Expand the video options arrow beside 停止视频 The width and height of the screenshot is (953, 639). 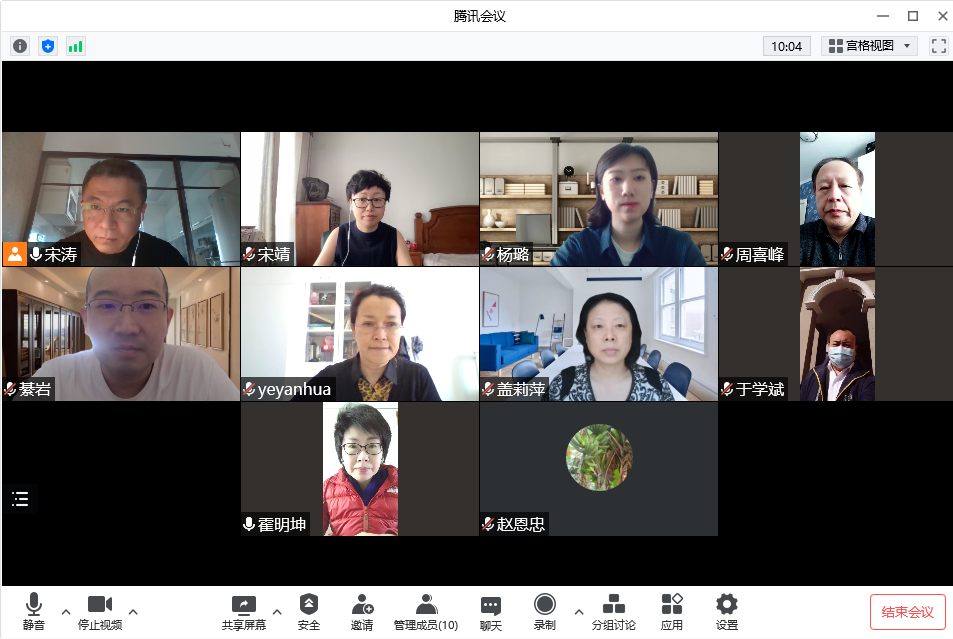133,611
